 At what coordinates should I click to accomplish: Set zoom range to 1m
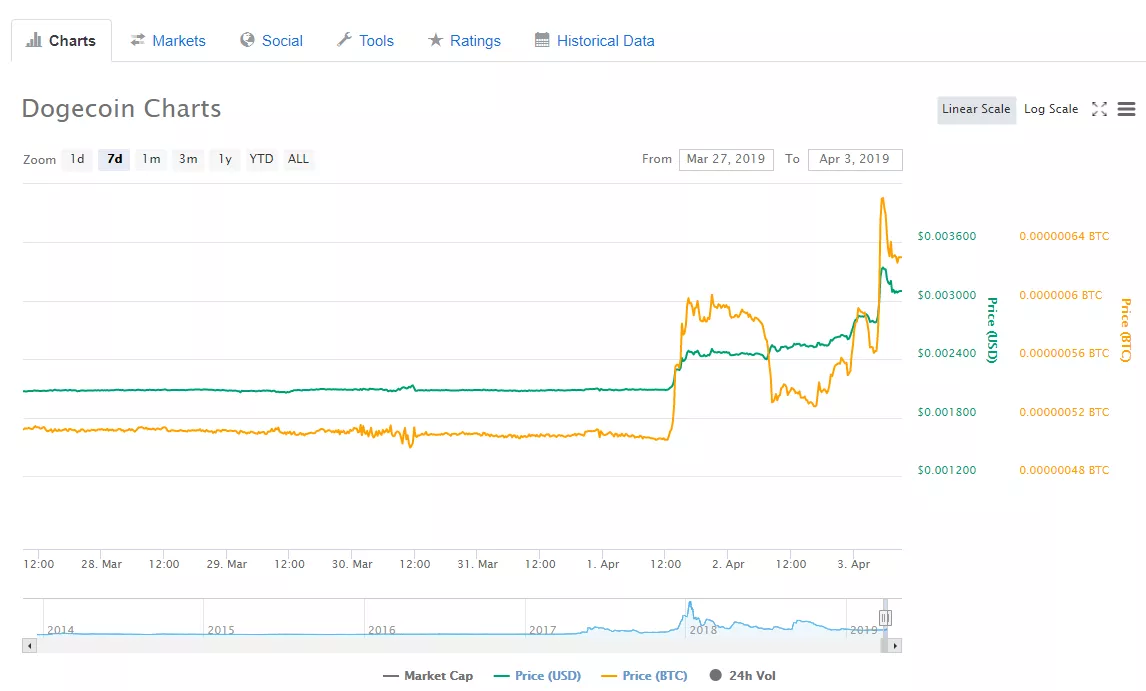click(151, 159)
